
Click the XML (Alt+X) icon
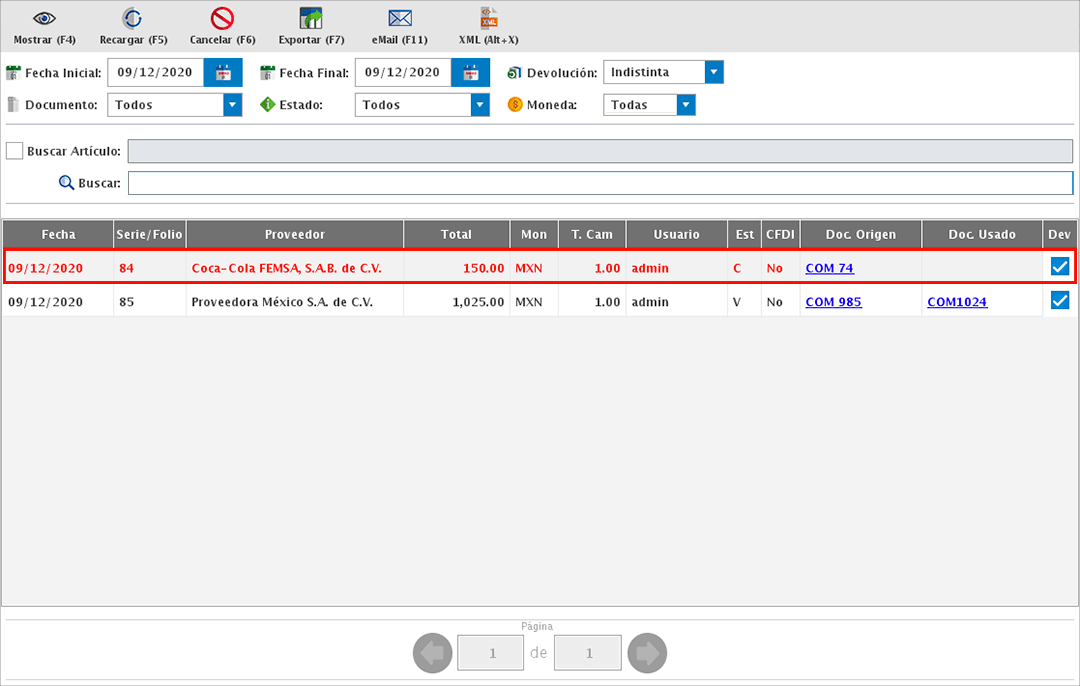488,19
